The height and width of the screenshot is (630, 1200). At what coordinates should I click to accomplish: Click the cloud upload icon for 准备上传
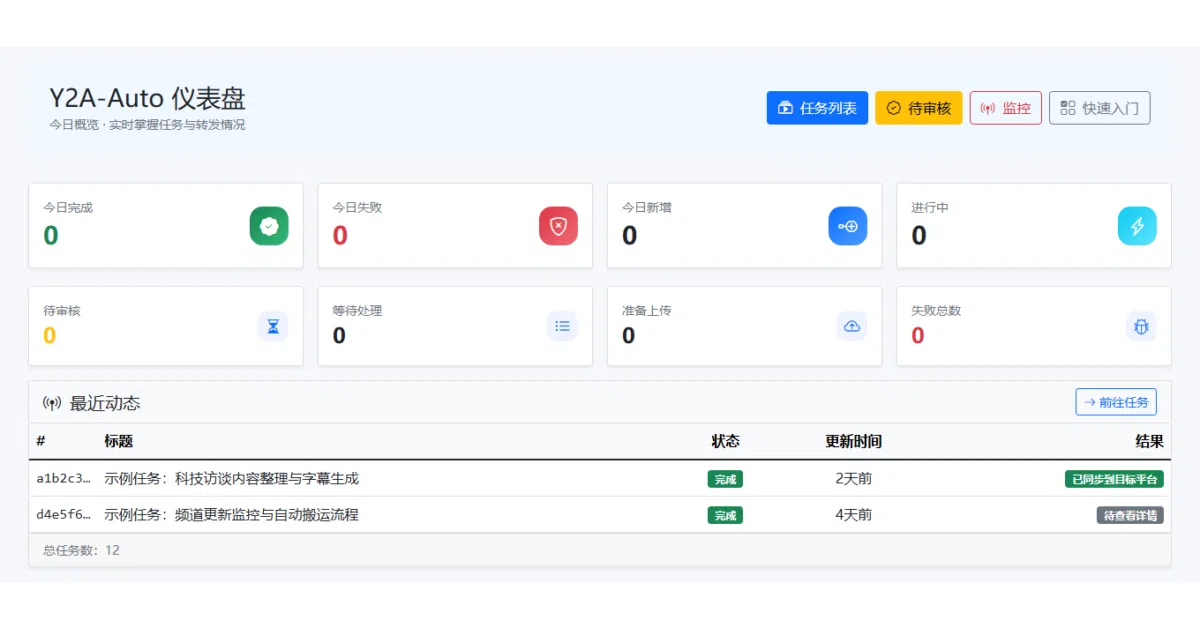852,326
